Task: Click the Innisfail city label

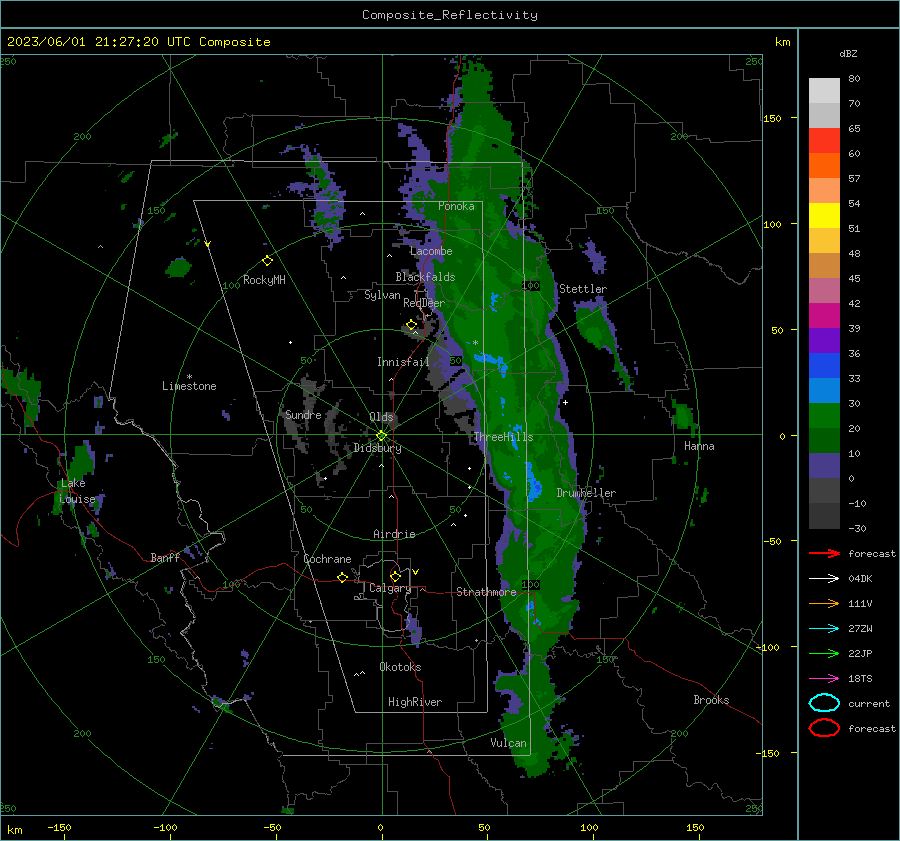Action: [x=403, y=362]
